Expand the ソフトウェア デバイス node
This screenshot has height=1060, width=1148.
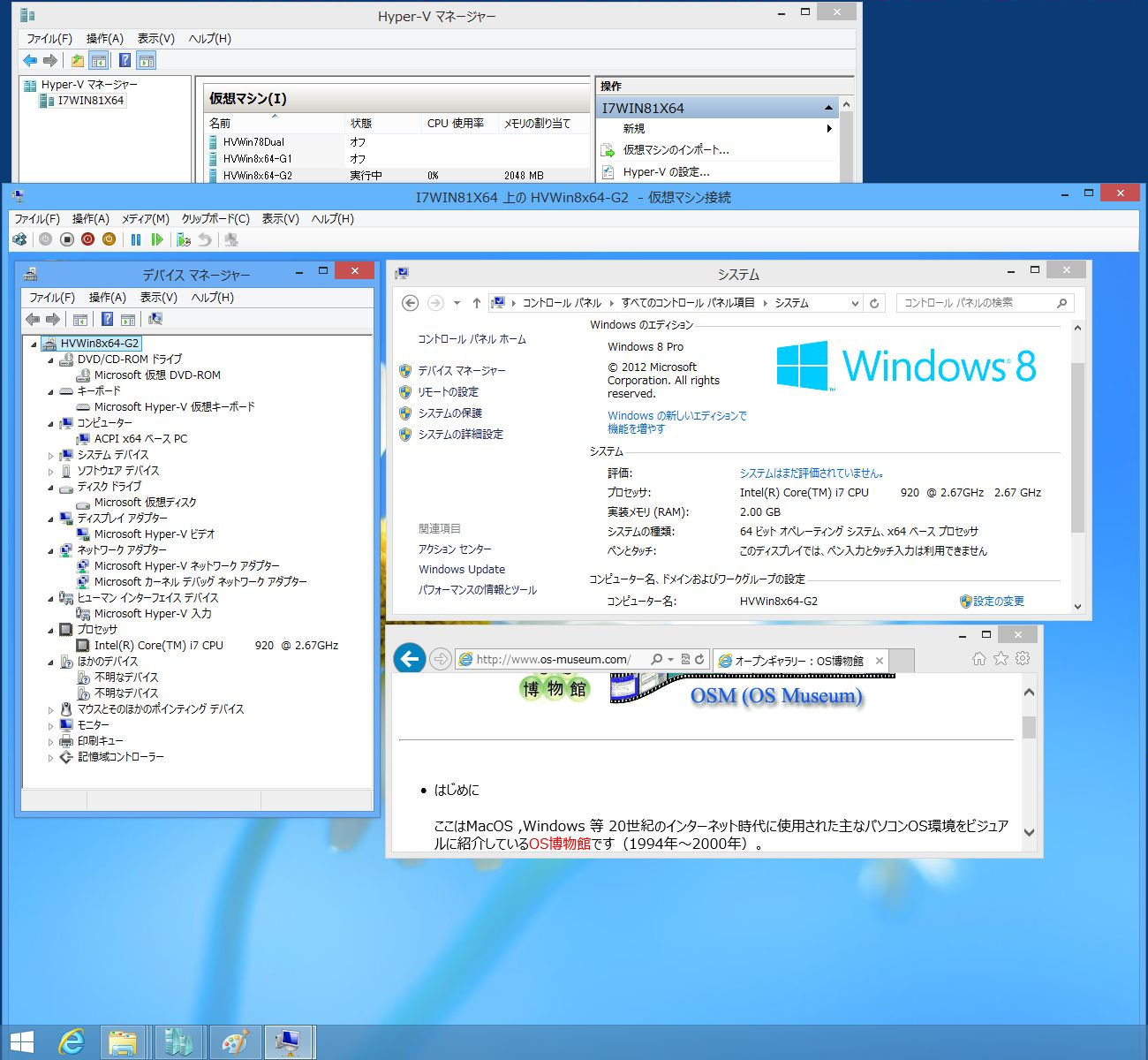click(50, 472)
